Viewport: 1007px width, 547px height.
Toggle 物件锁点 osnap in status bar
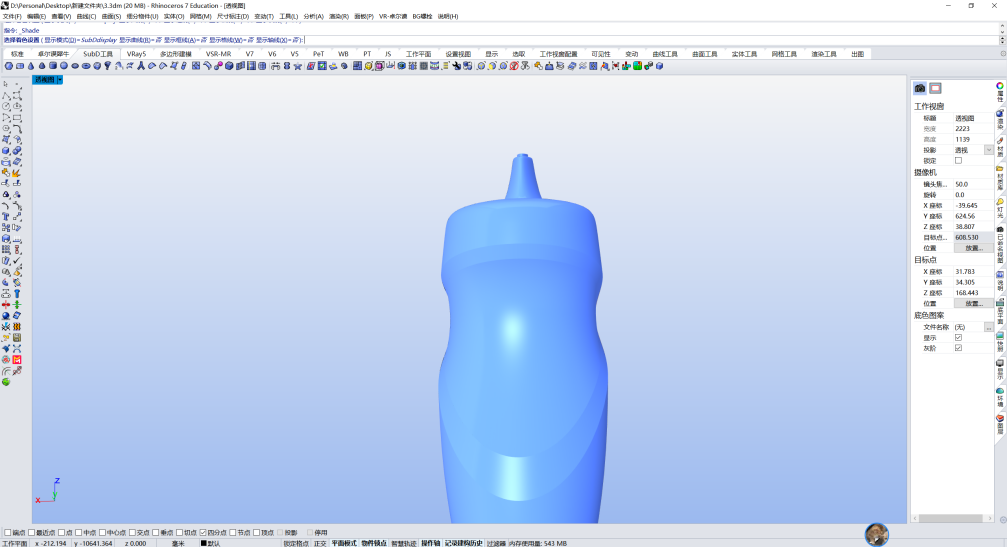(x=374, y=543)
